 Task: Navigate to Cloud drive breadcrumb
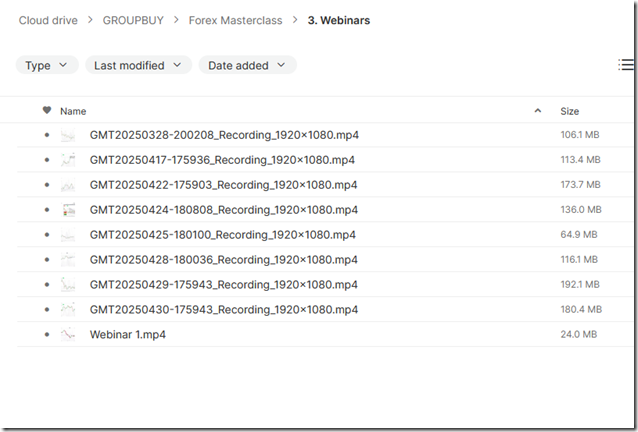(50, 20)
